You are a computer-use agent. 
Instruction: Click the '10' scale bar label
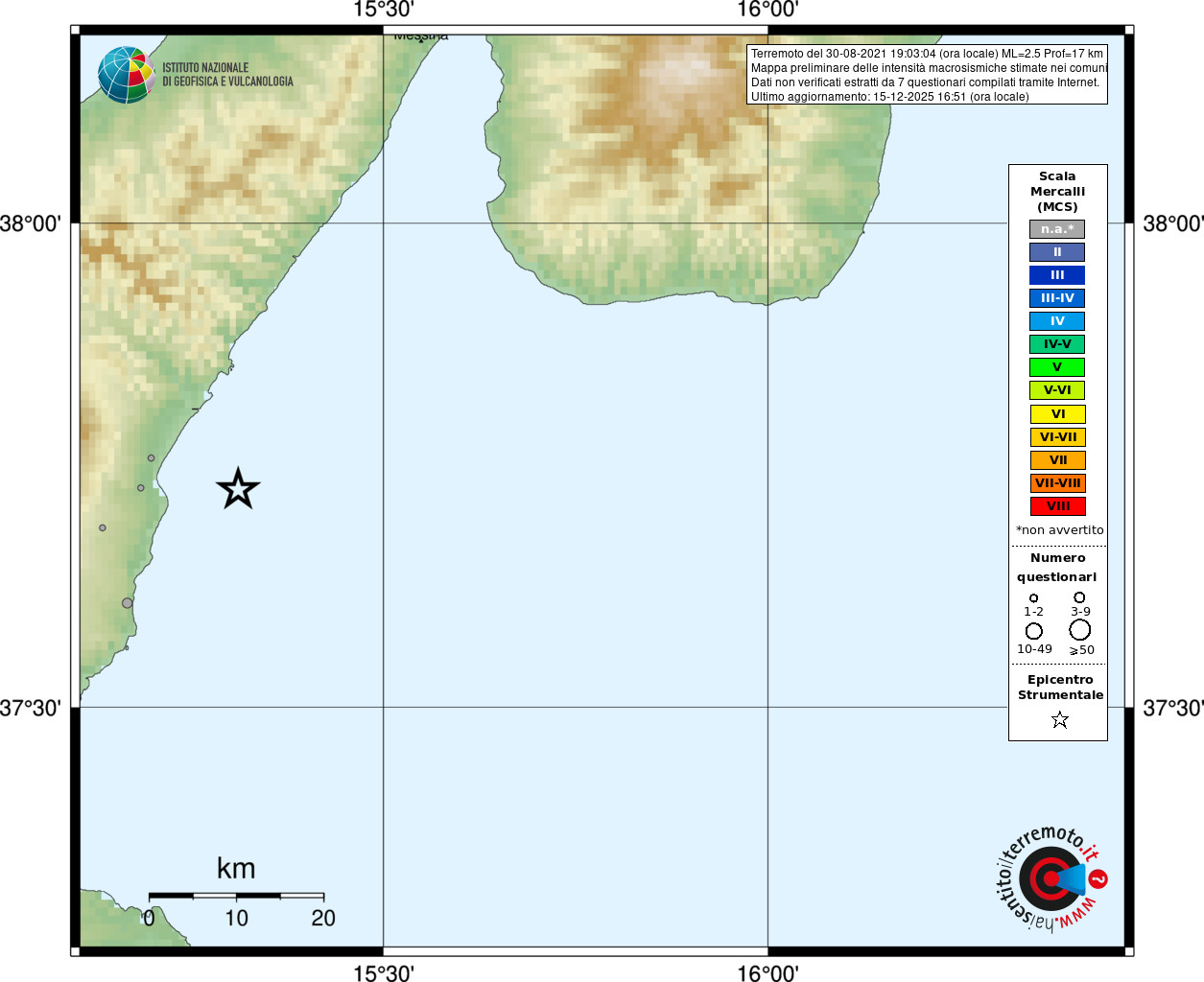coord(236,918)
